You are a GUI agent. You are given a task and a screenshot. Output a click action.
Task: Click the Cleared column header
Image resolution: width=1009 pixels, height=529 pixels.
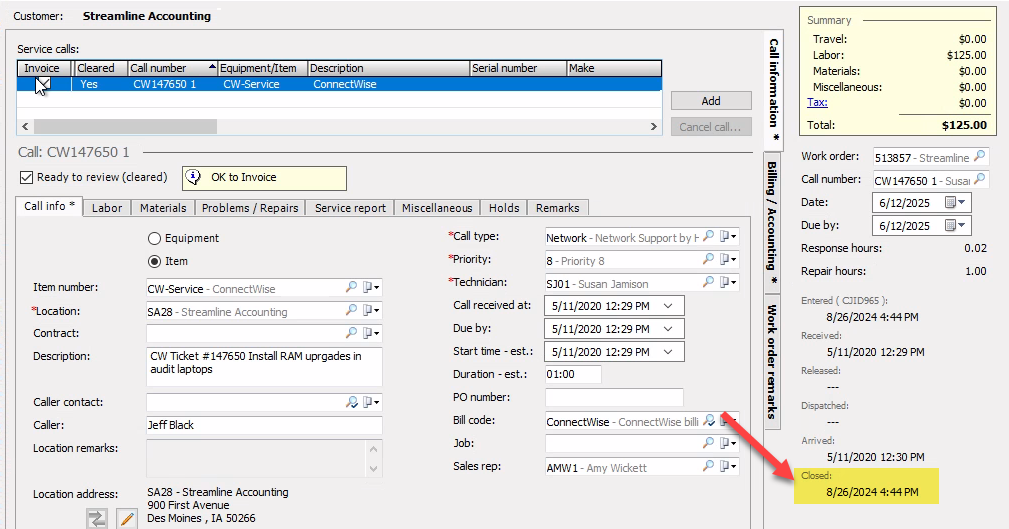point(100,68)
